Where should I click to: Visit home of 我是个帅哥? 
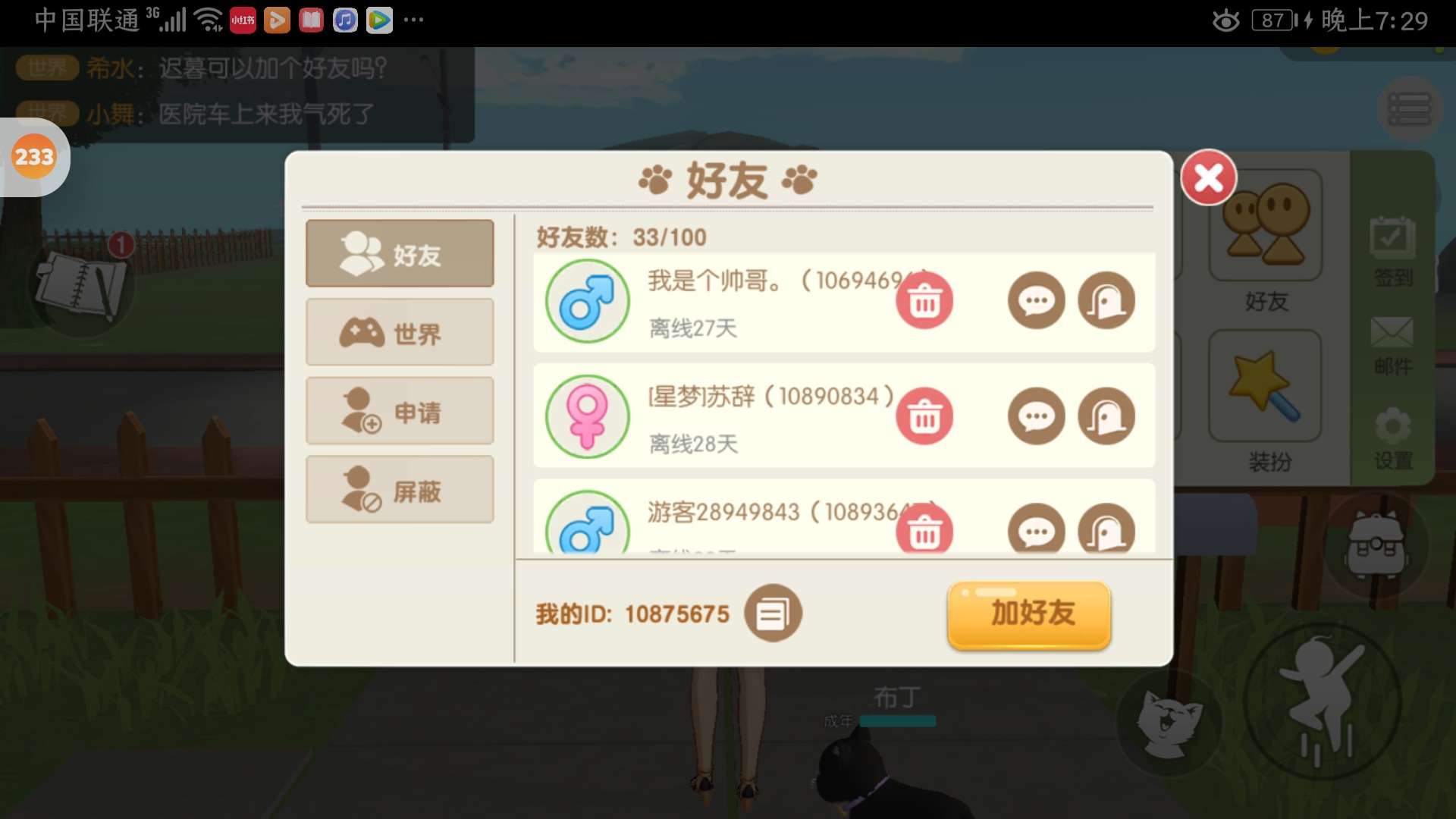click(x=1106, y=301)
